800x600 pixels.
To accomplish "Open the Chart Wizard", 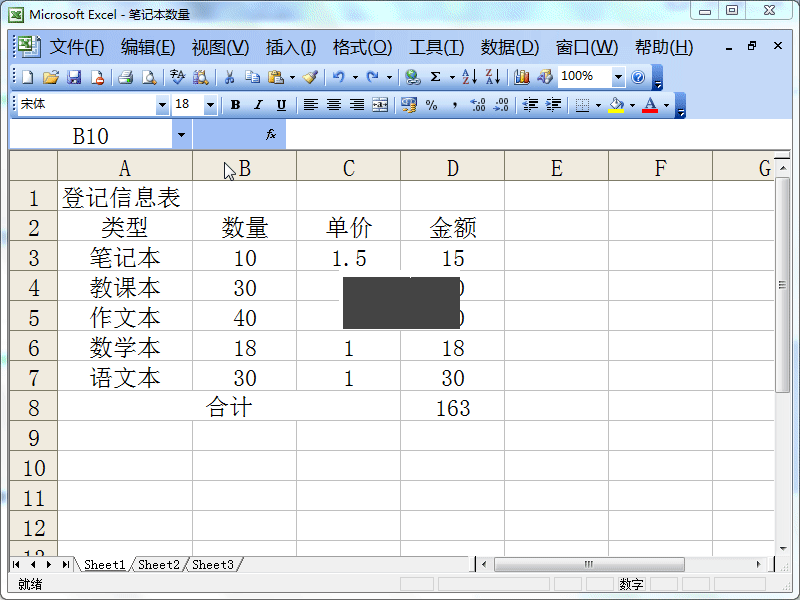I will point(521,77).
